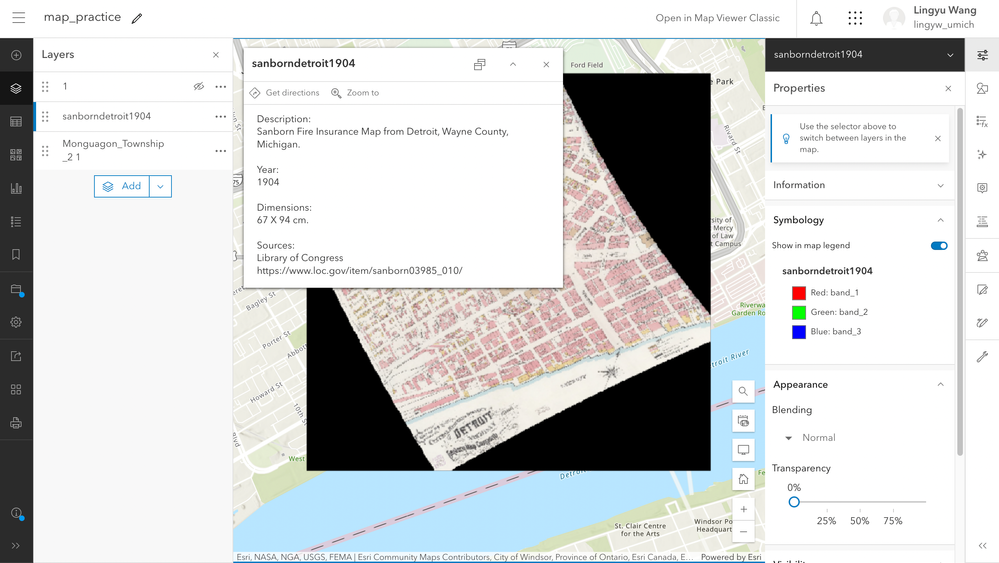The width and height of the screenshot is (999, 563).
Task: Dismiss the layer selector tip
Action: (x=938, y=138)
